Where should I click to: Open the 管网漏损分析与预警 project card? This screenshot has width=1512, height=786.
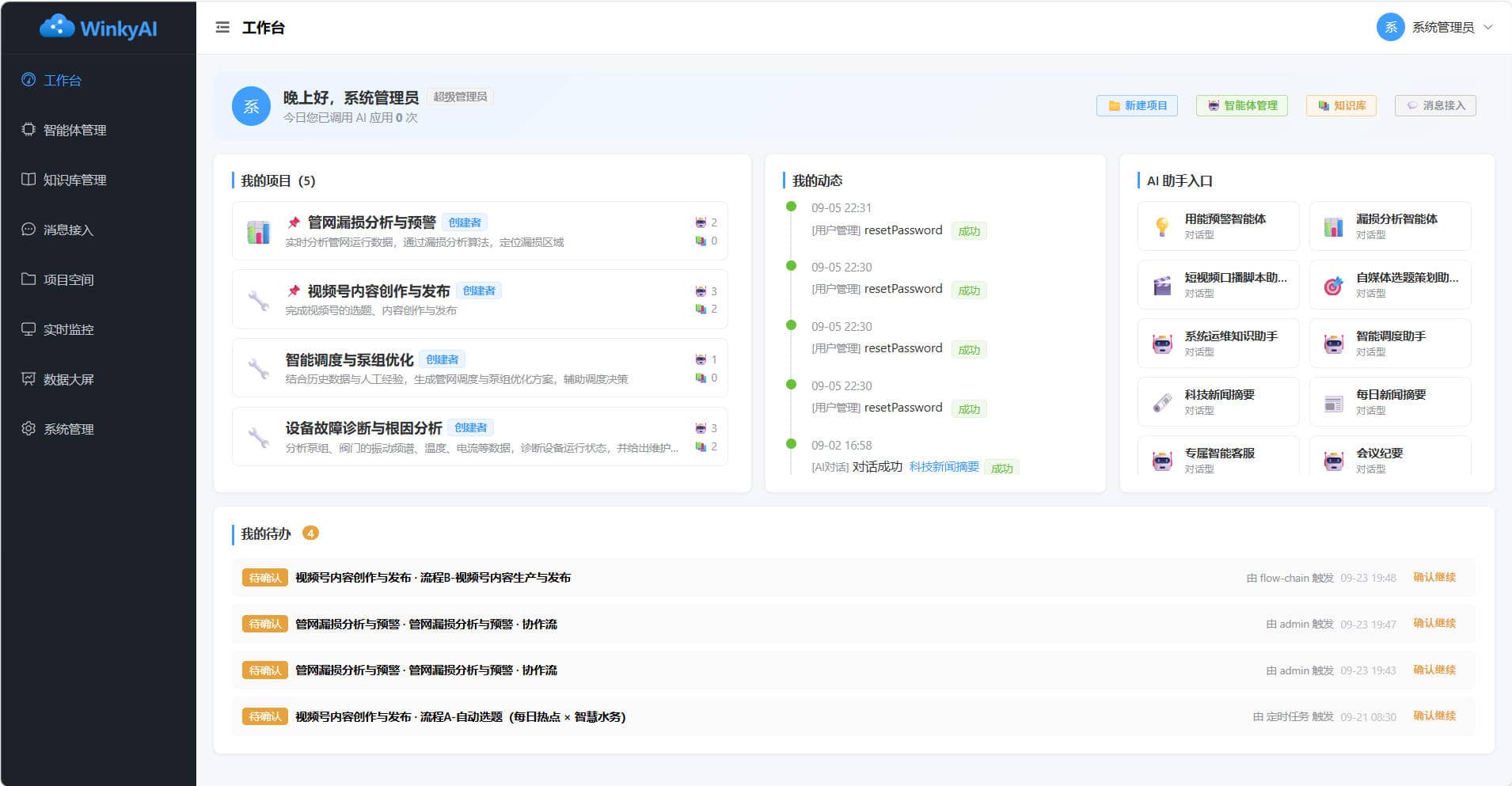click(480, 231)
